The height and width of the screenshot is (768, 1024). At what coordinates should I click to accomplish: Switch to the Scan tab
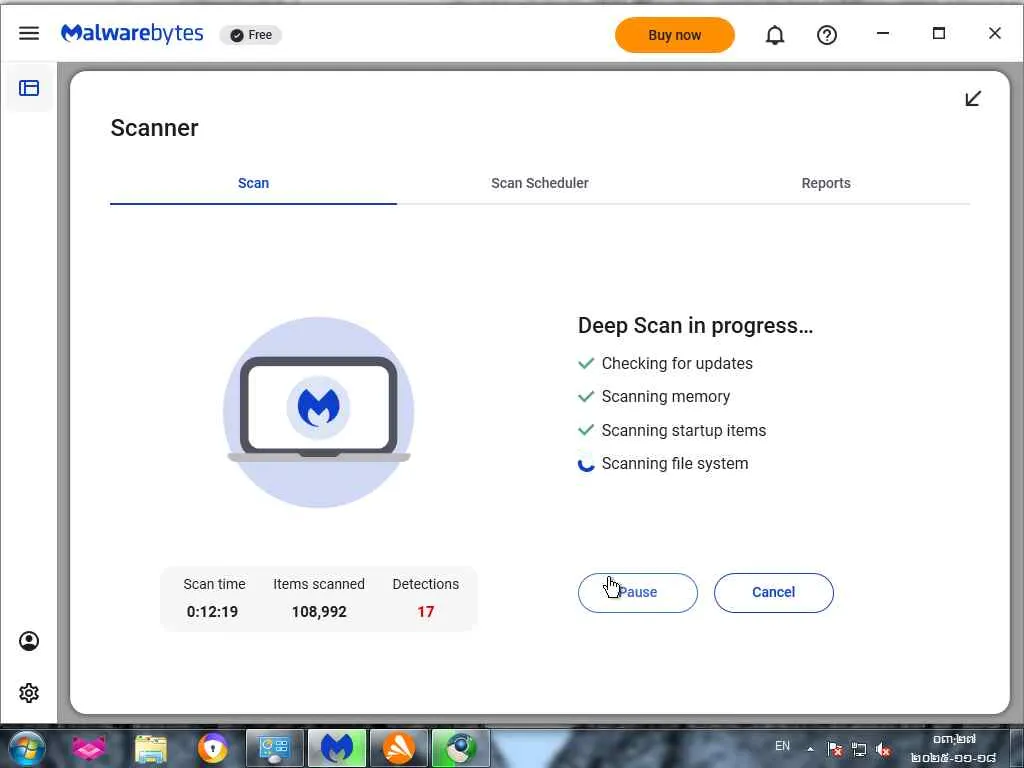point(253,184)
